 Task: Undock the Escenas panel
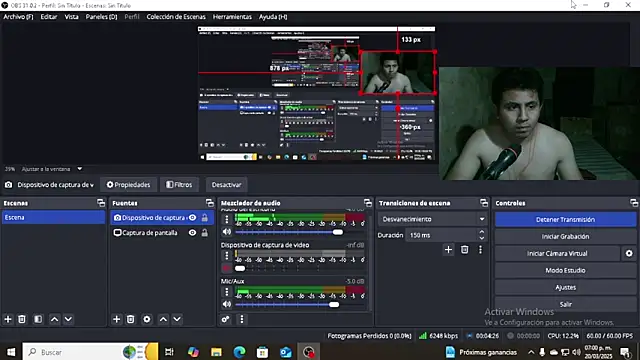point(101,203)
